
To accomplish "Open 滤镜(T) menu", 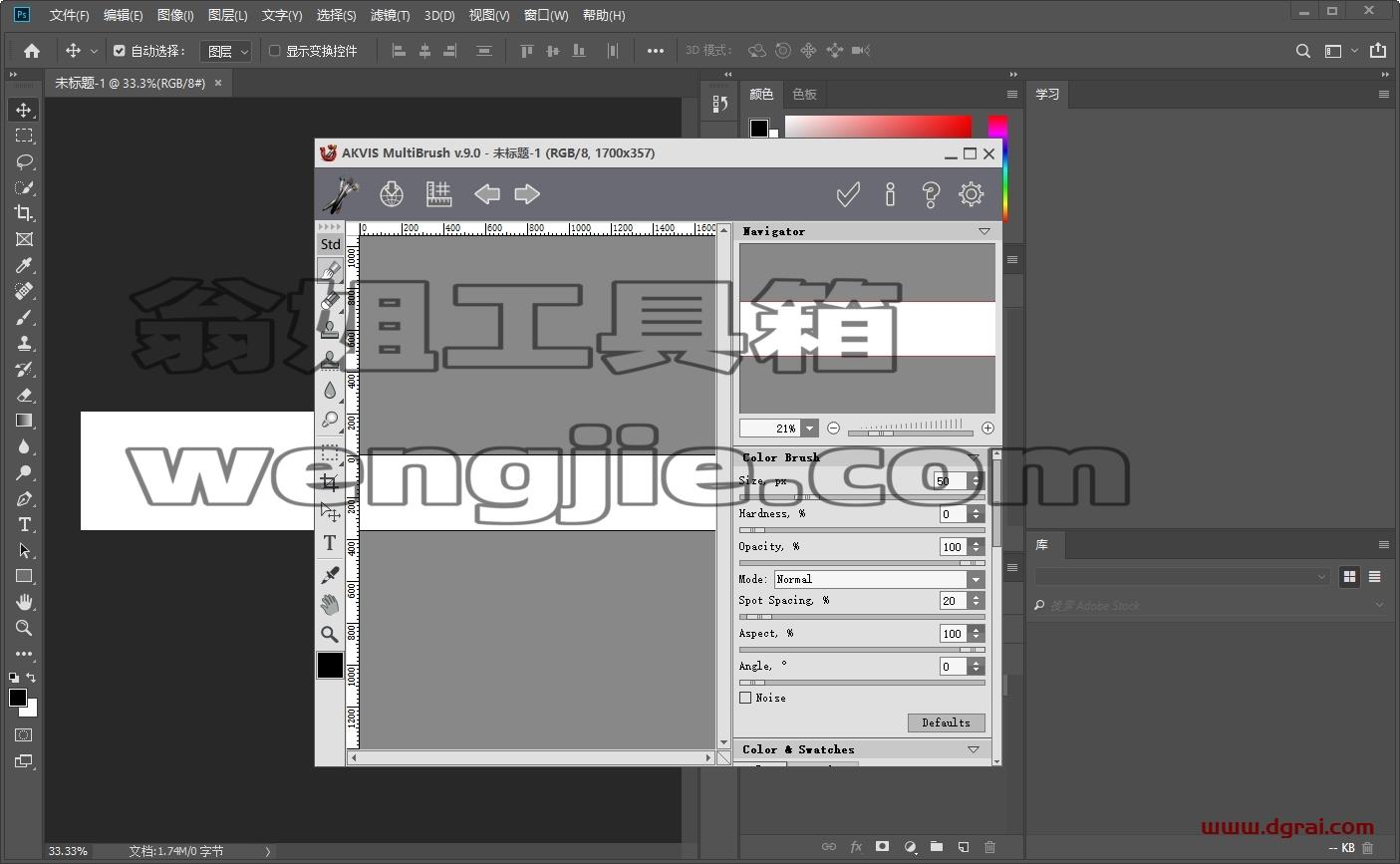I will 390,15.
